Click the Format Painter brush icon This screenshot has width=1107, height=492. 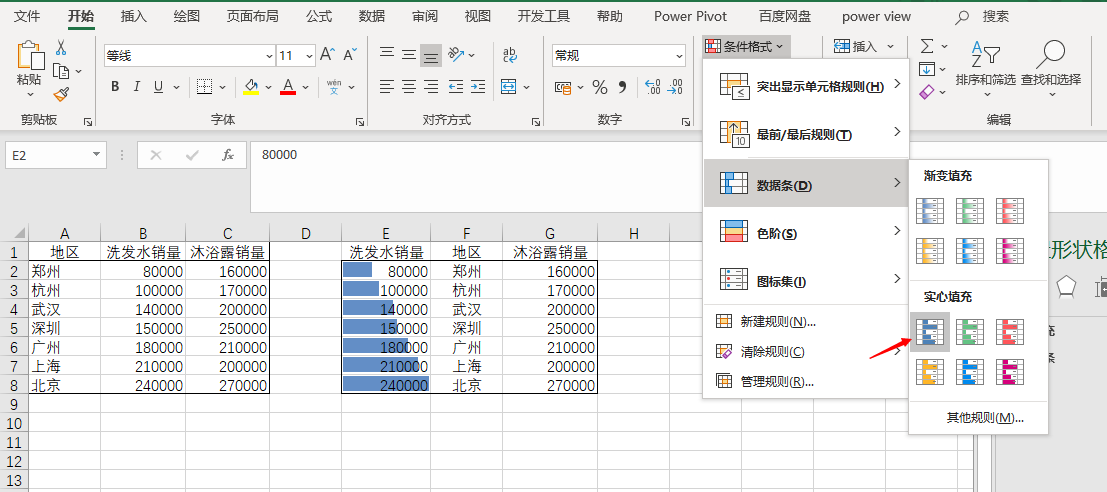[x=61, y=94]
